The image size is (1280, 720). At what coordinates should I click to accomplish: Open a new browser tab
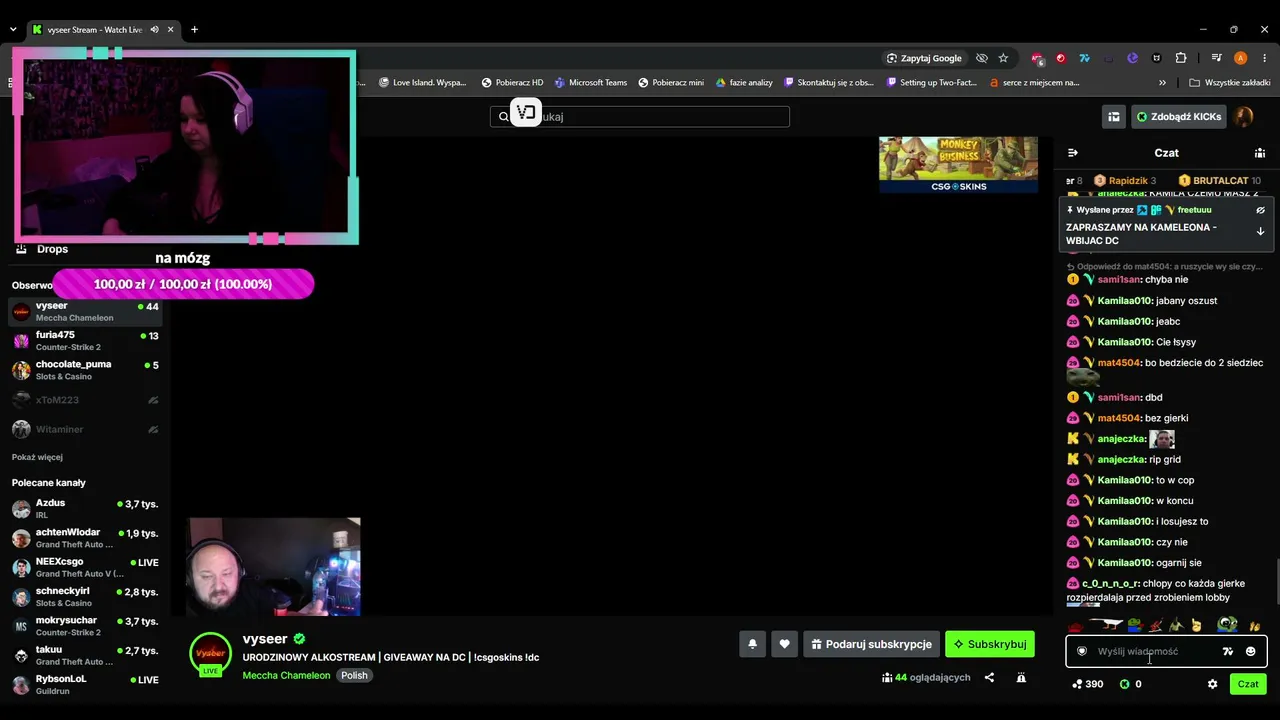tap(194, 29)
